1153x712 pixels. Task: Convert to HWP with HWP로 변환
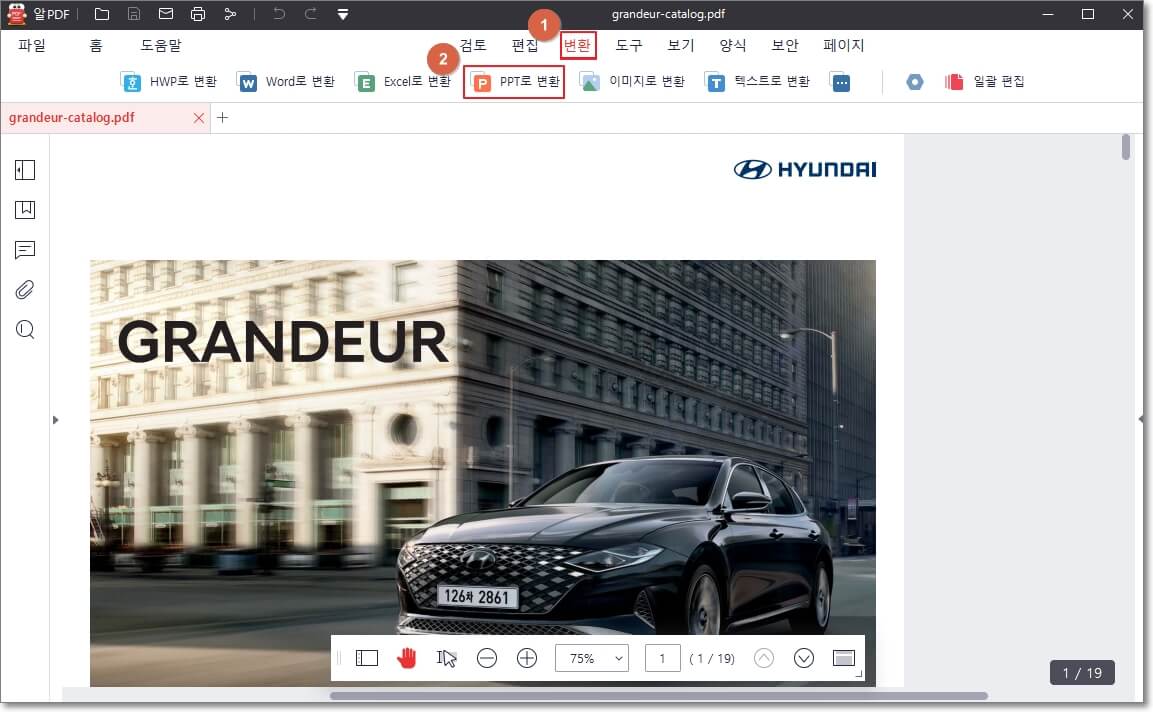169,82
